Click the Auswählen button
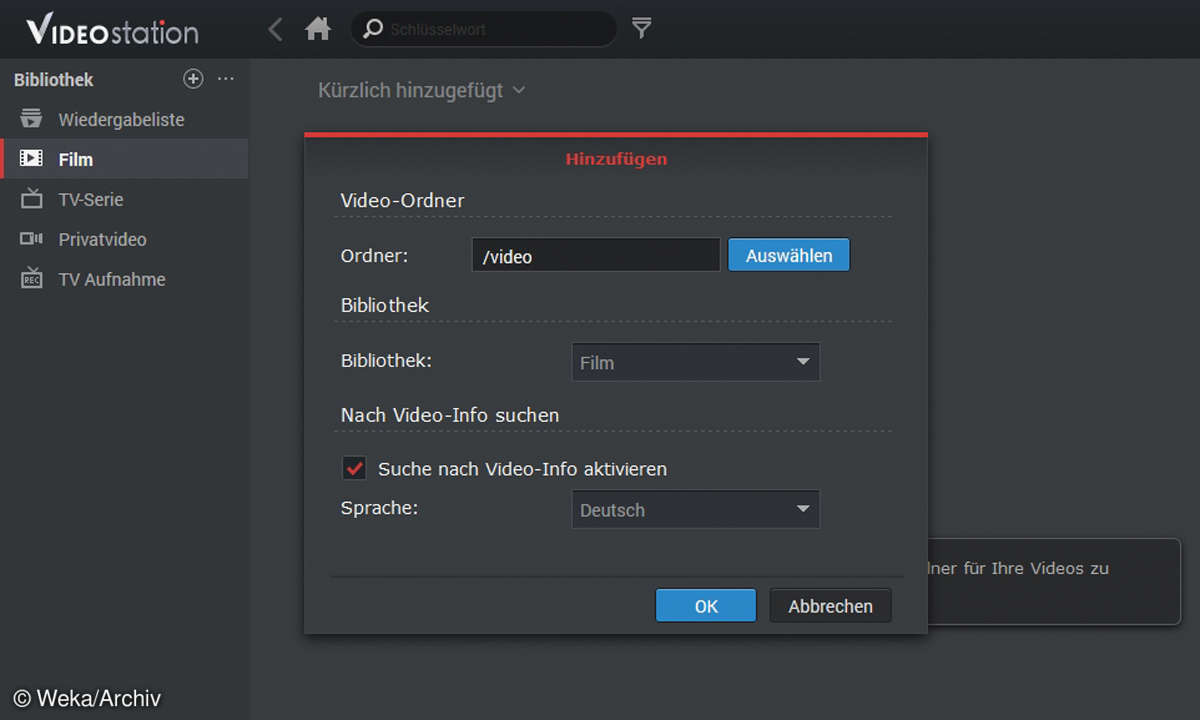The image size is (1200, 720). click(x=788, y=255)
